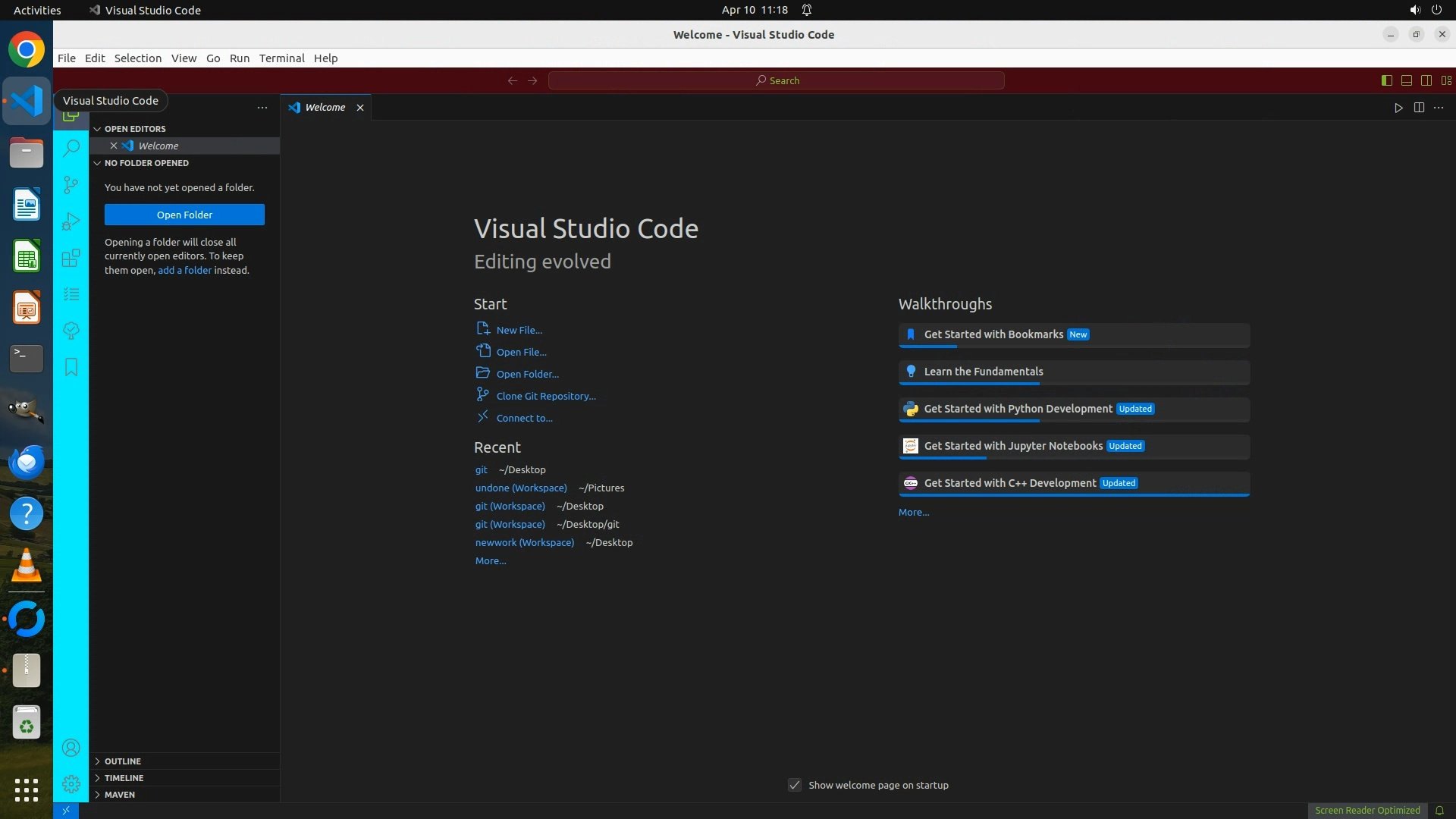The width and height of the screenshot is (1456, 819).
Task: Open Manage gear icon in activity bar
Action: coord(71,784)
